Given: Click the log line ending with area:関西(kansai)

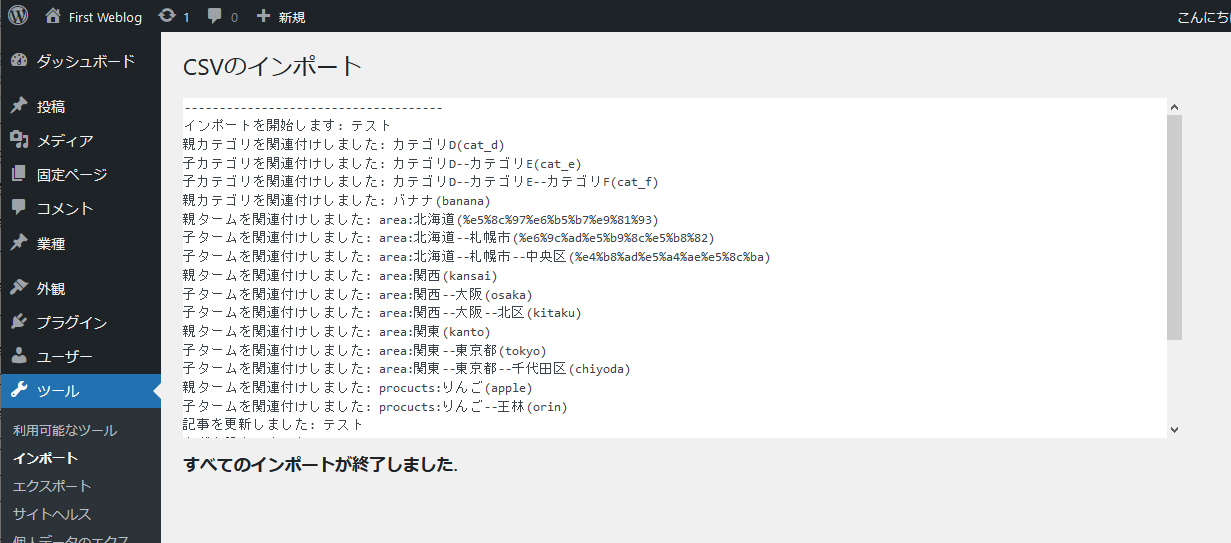Looking at the screenshot, I should (x=340, y=275).
